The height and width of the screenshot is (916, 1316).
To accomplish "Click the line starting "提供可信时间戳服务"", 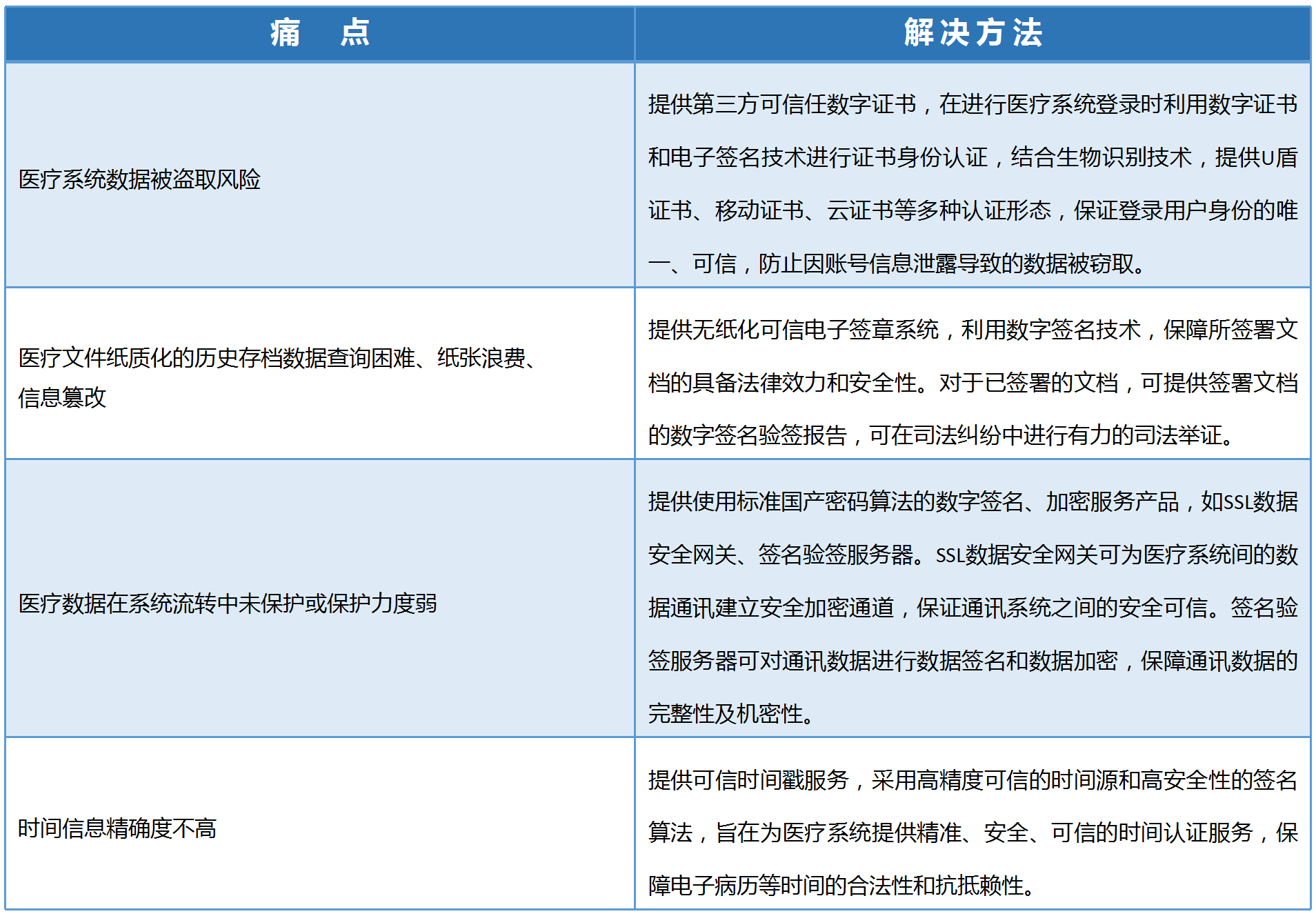I will pos(973,780).
